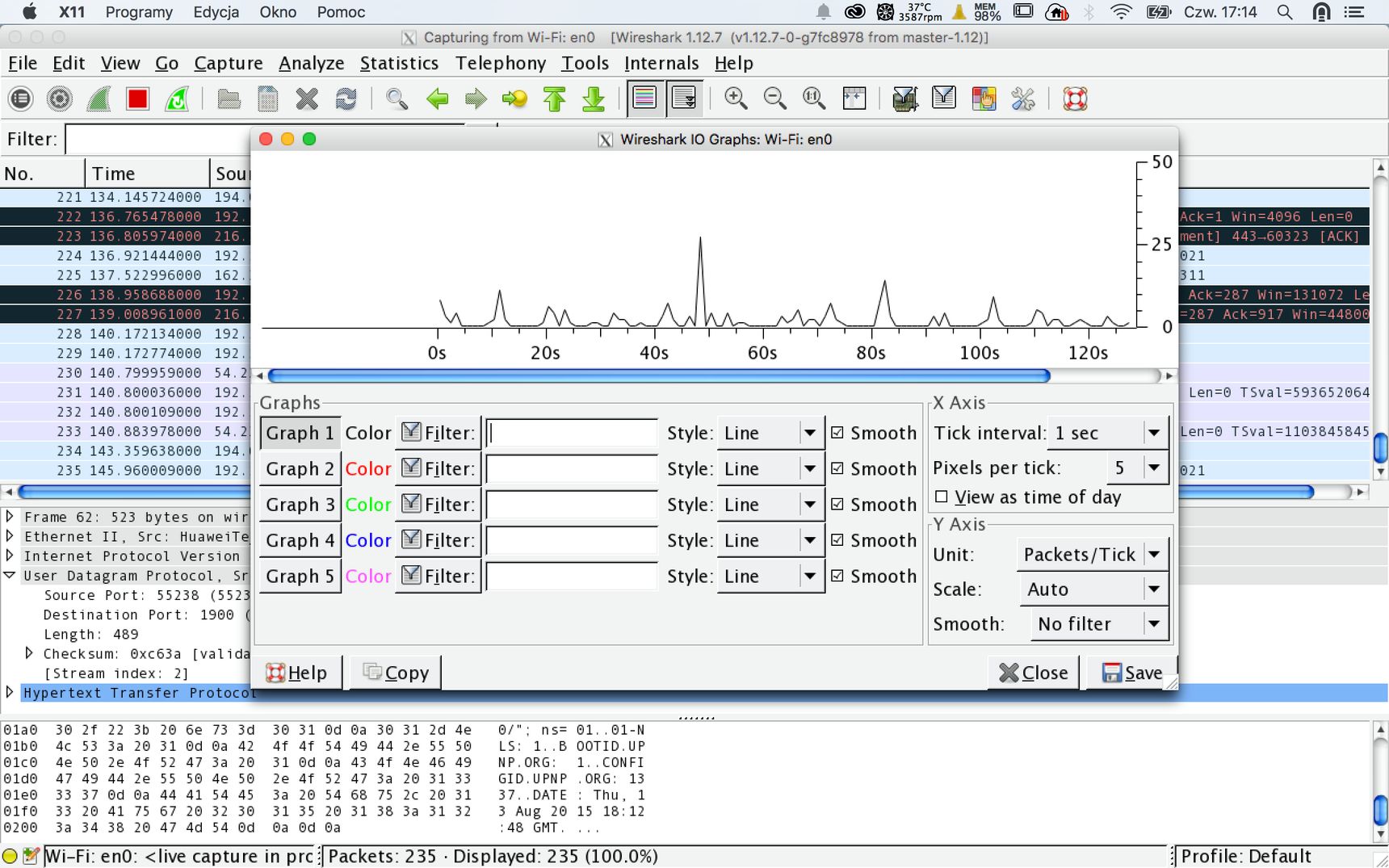Screen dimensions: 1389x868
Task: Copy the IO graph data
Action: click(x=396, y=673)
